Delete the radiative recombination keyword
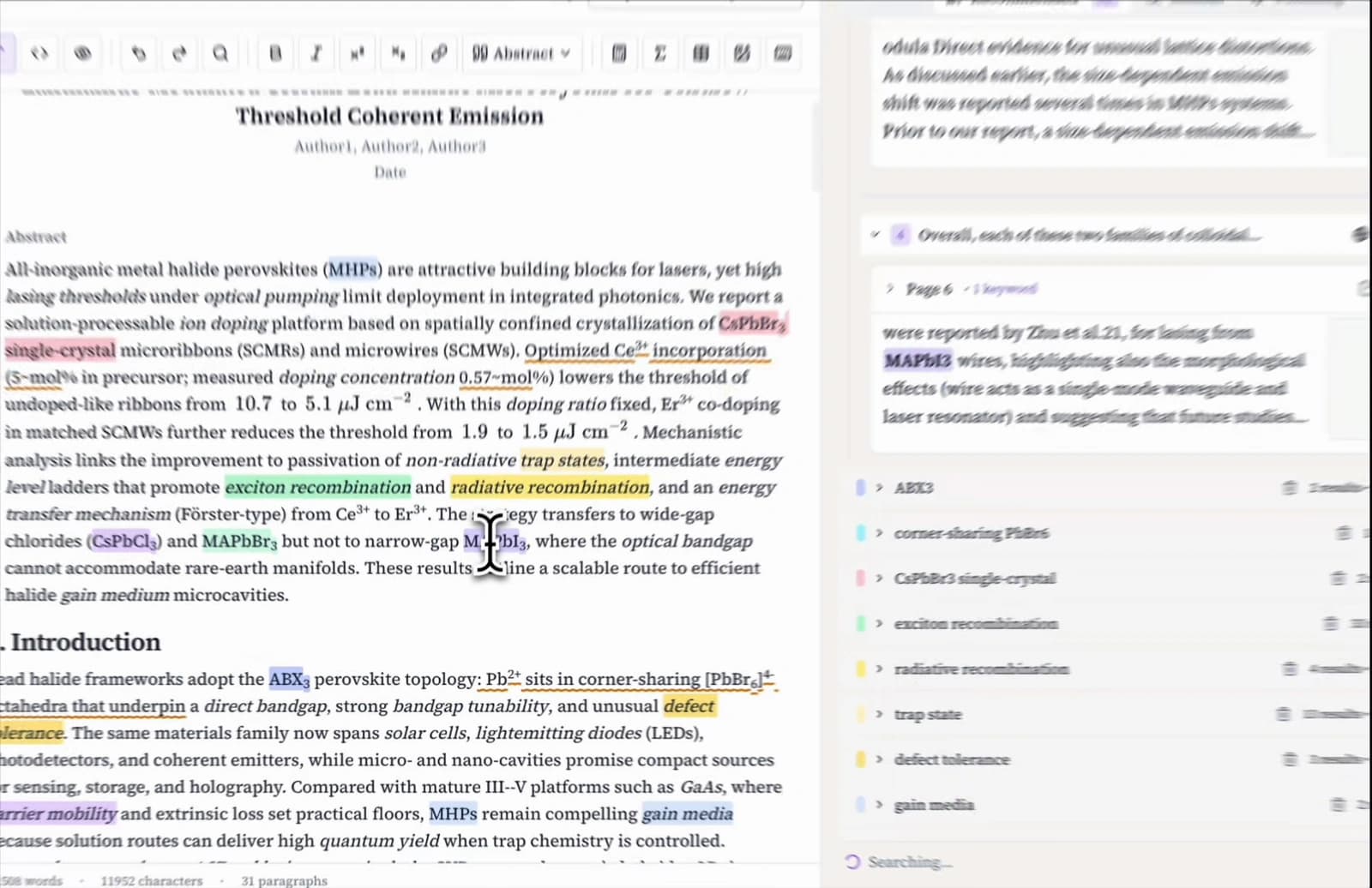 pos(1289,669)
